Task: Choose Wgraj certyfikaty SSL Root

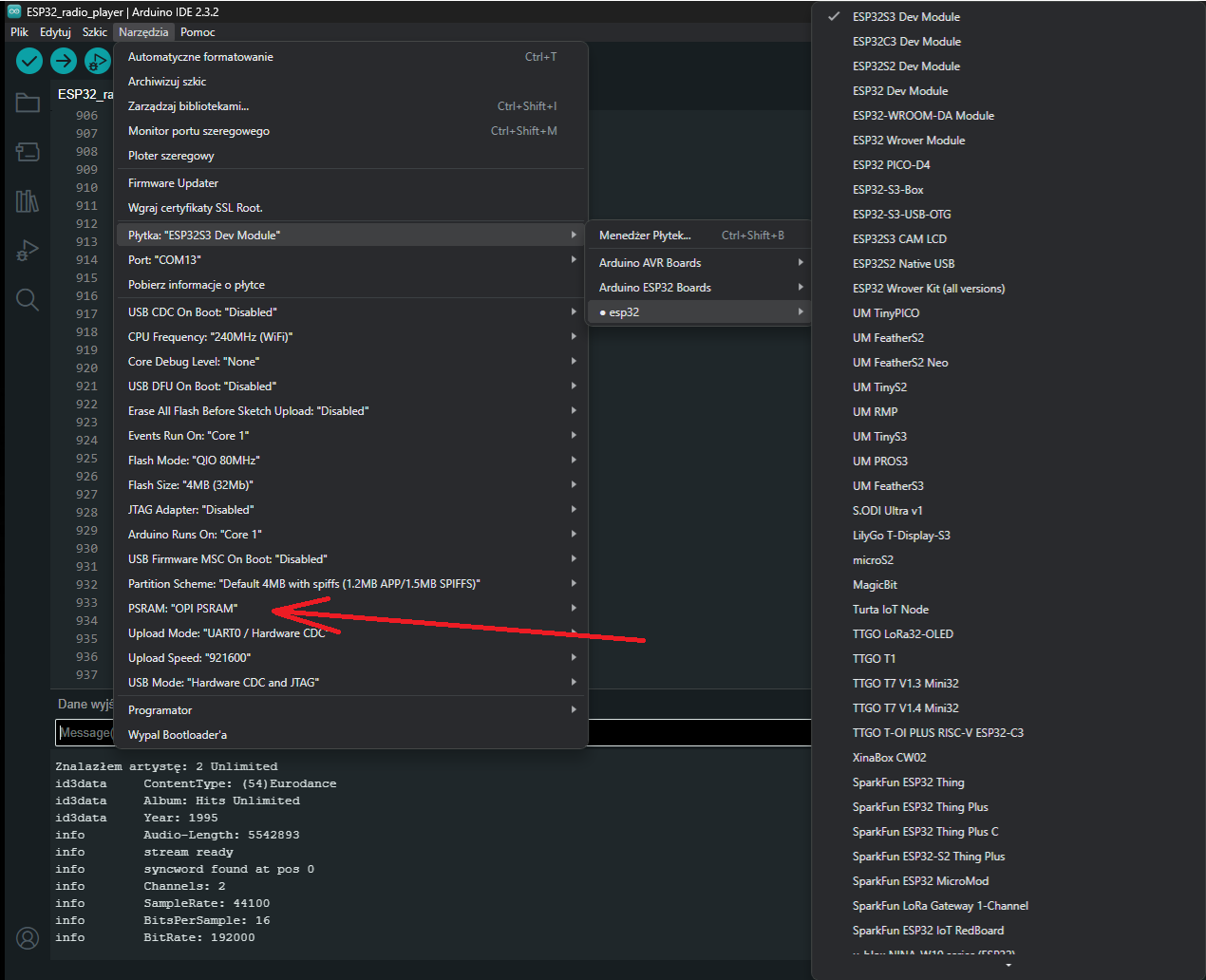Action: pos(350,208)
